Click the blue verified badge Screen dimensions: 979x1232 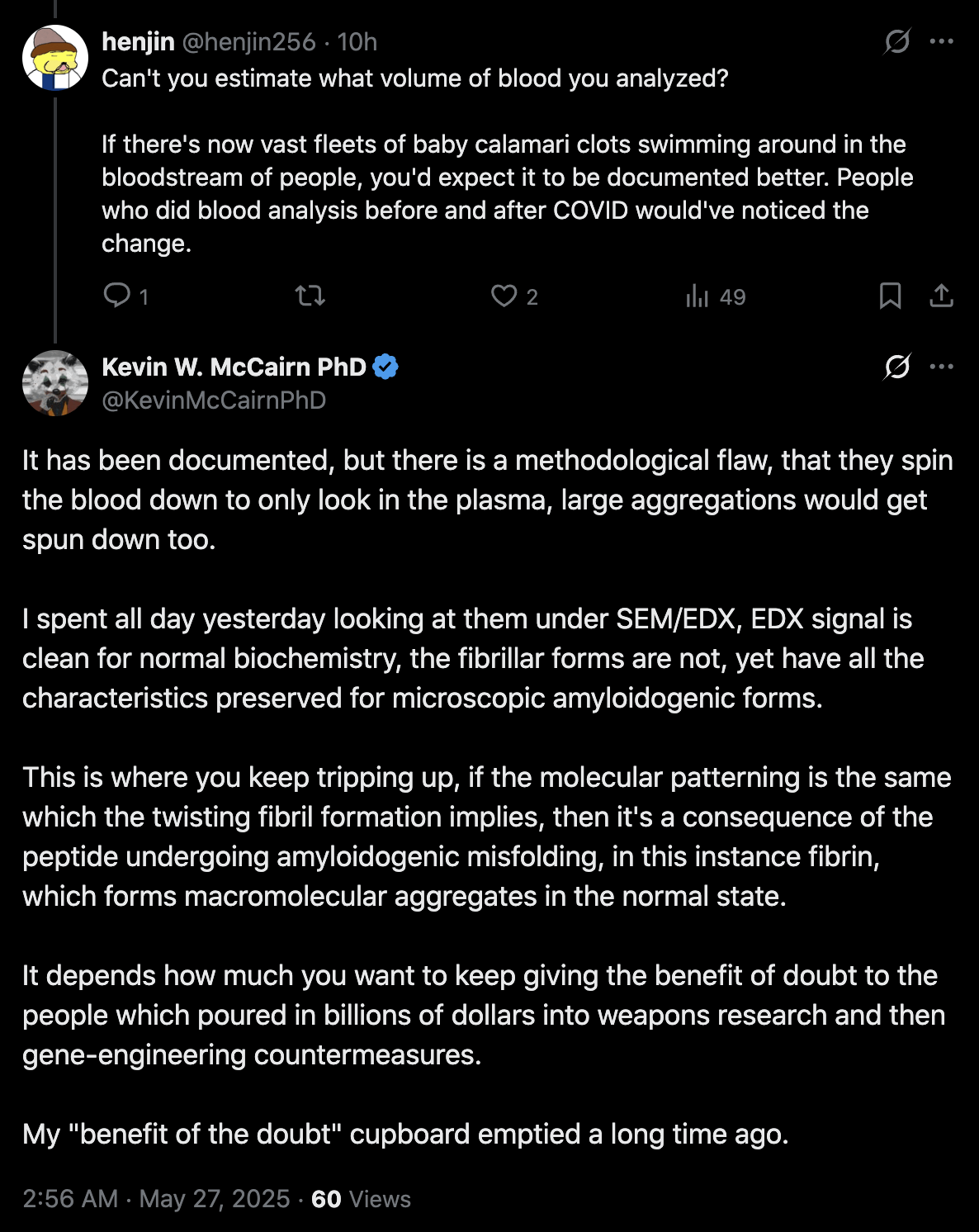coord(385,367)
